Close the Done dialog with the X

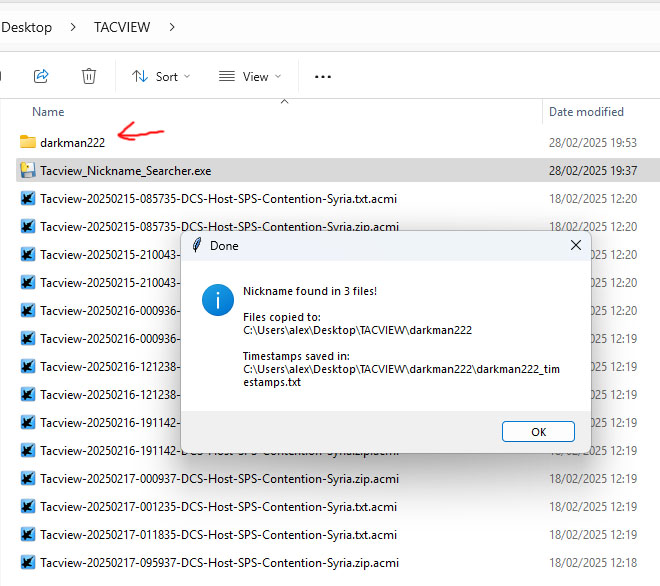(x=575, y=245)
